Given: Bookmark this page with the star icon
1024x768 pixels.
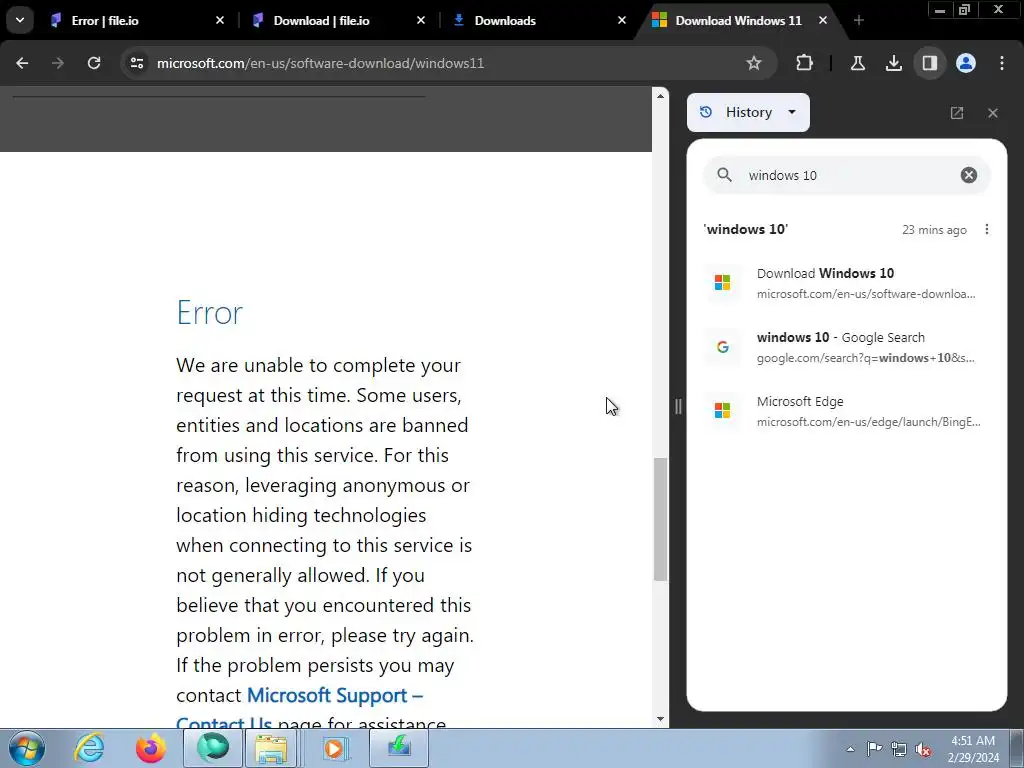Looking at the screenshot, I should 754,63.
